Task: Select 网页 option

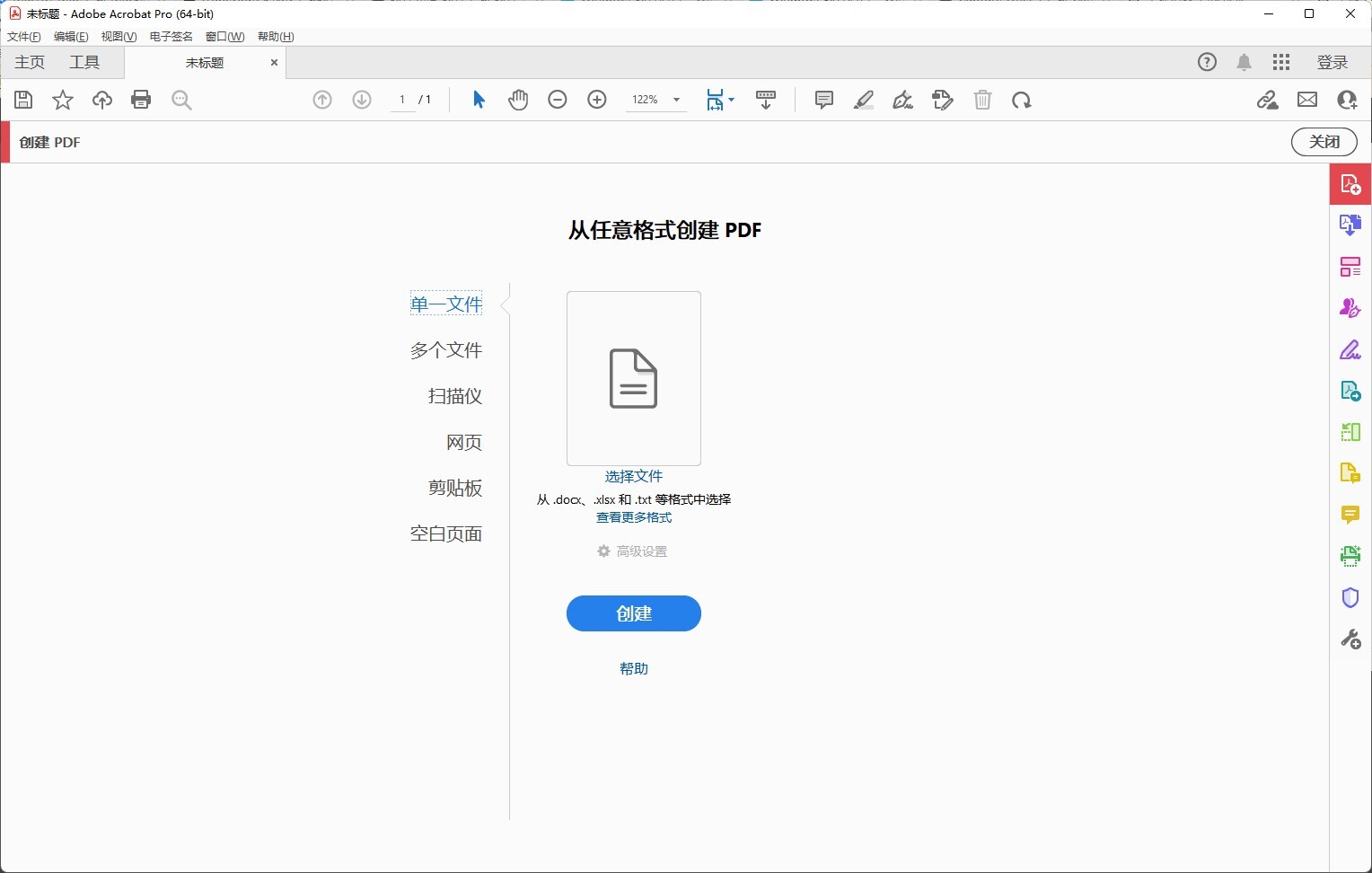Action: pyautogui.click(x=464, y=442)
